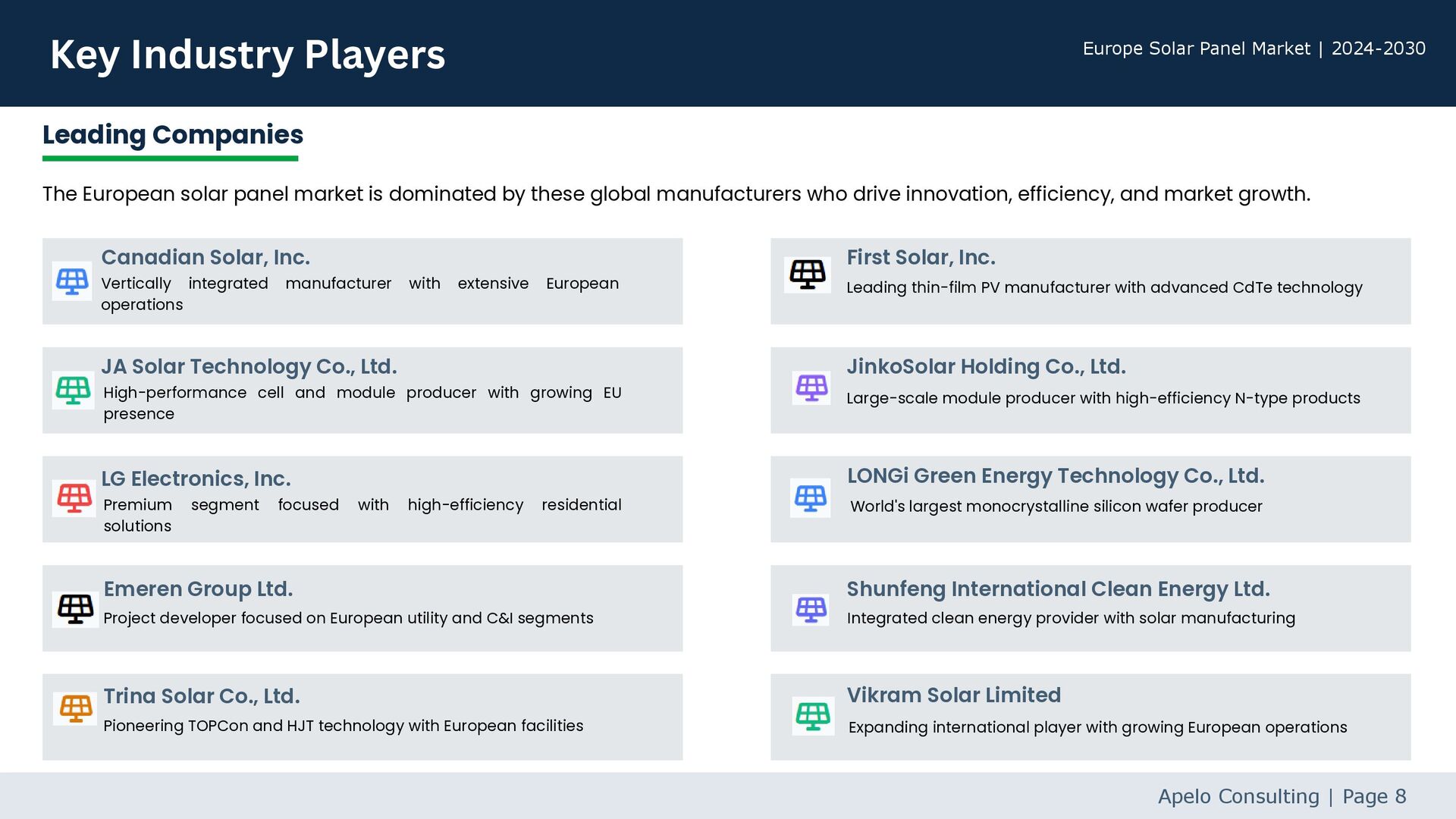Viewport: 1456px width, 819px height.
Task: Select the JinkoSolar Holding Co., Ltd. heading
Action: point(986,367)
